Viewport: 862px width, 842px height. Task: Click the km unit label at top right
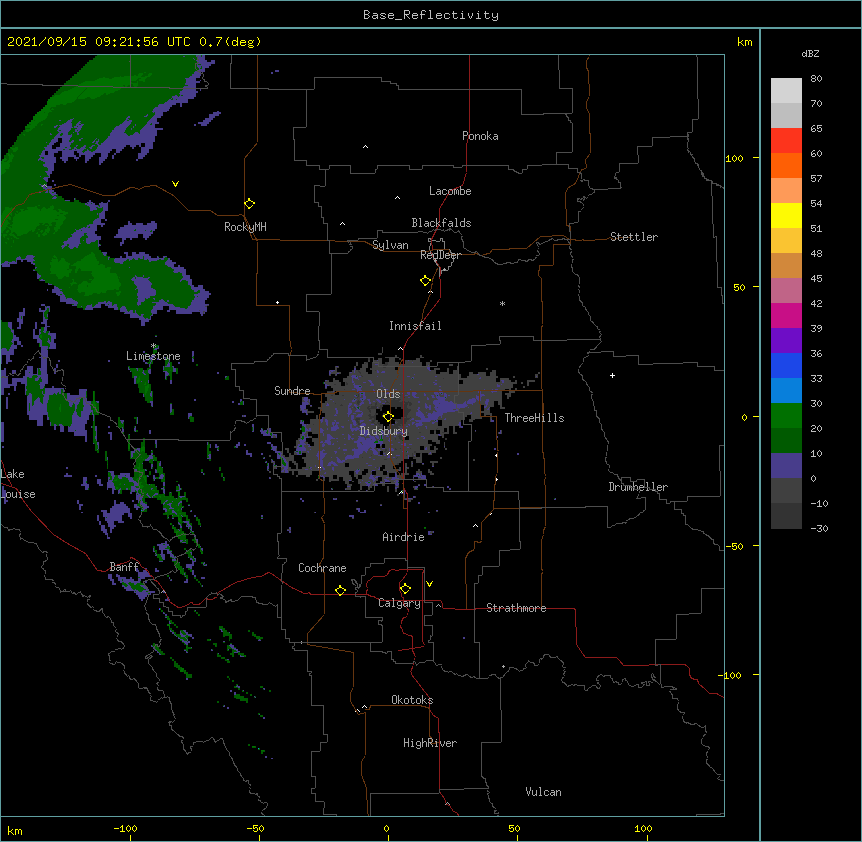click(744, 42)
